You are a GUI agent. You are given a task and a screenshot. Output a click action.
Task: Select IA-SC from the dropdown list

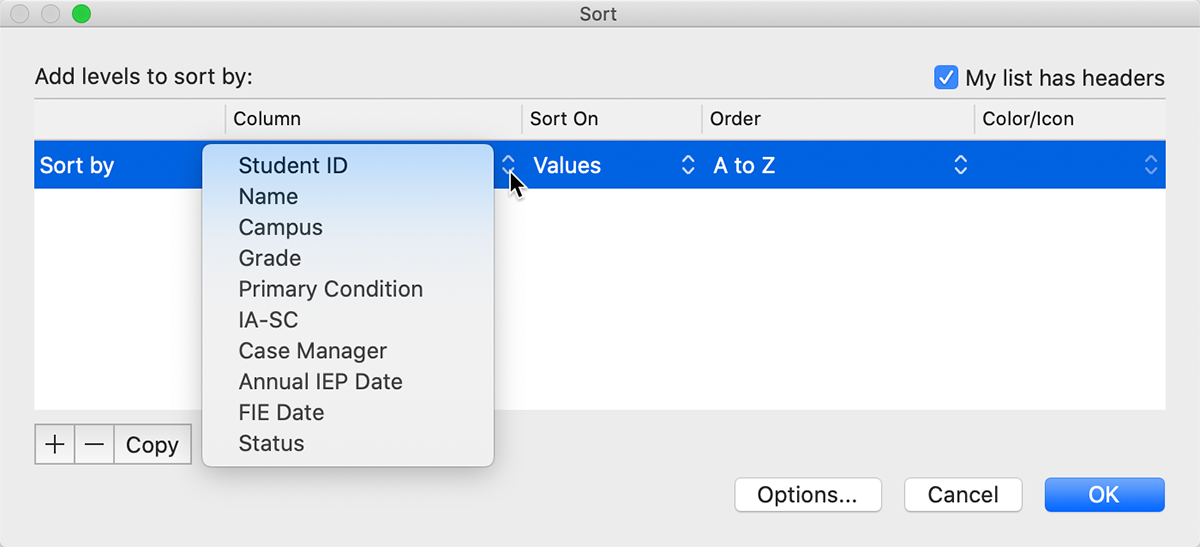268,320
